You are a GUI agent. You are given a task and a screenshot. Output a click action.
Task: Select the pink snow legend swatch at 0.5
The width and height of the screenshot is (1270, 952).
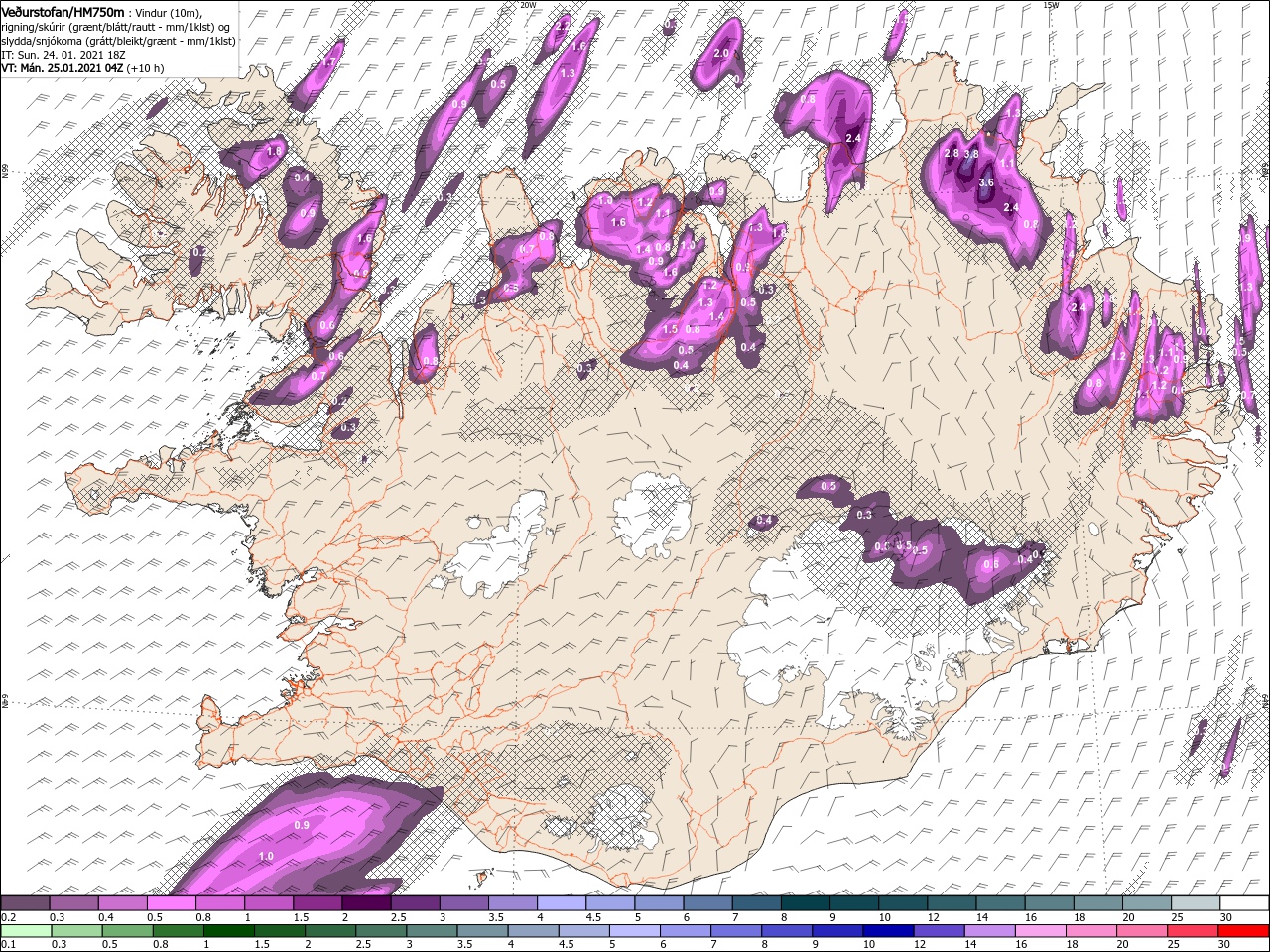(x=171, y=902)
